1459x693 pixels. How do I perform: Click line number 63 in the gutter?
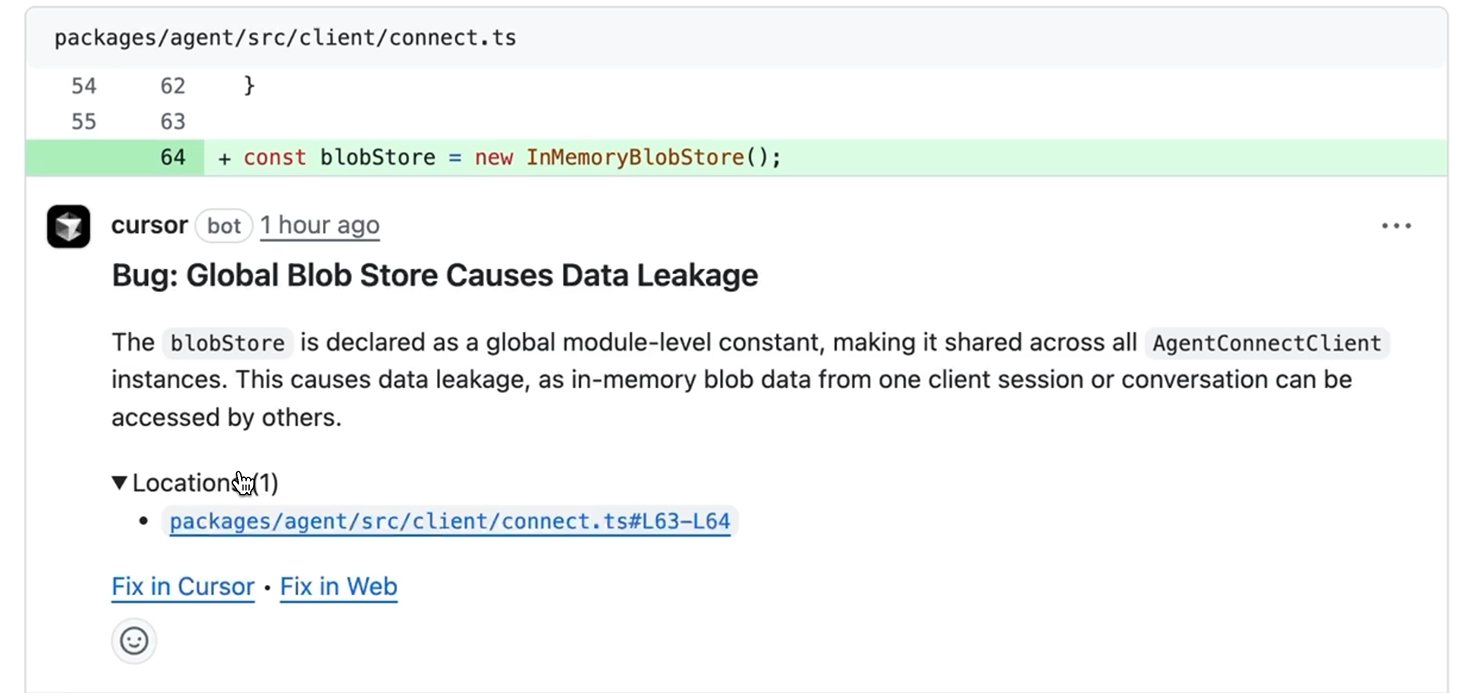click(x=172, y=121)
